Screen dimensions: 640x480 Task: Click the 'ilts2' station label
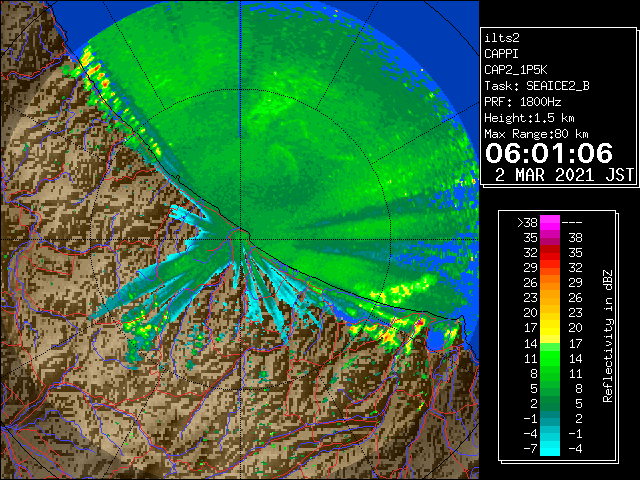(x=502, y=38)
